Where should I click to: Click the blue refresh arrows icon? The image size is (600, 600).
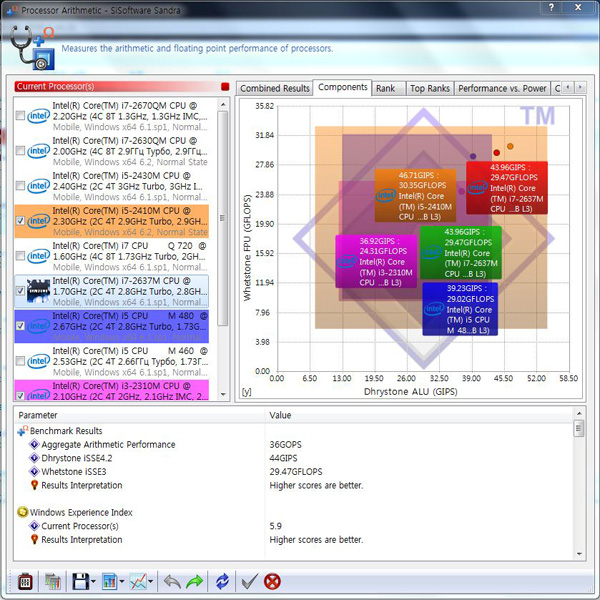pos(222,582)
